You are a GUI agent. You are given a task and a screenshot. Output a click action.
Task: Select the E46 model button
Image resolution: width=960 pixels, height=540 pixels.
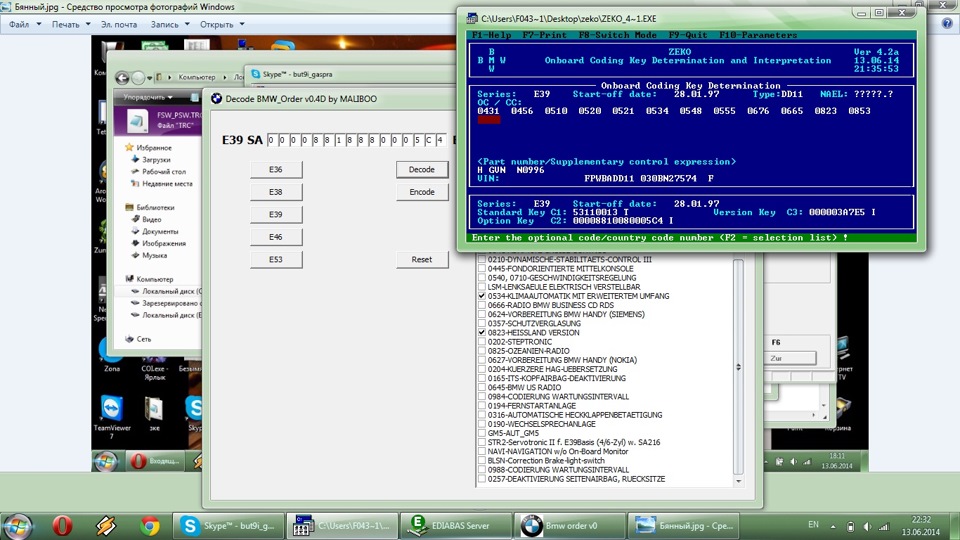point(276,237)
